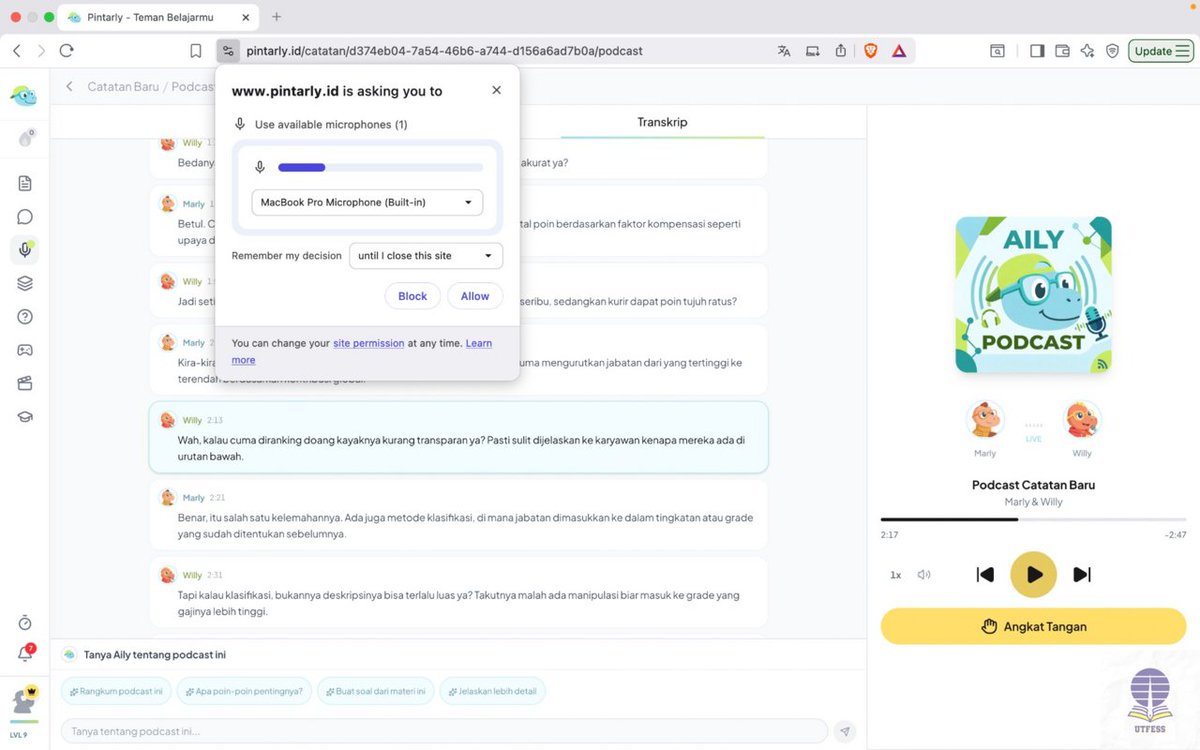Click the address bar URL
This screenshot has height=750, width=1200.
pyautogui.click(x=444, y=50)
